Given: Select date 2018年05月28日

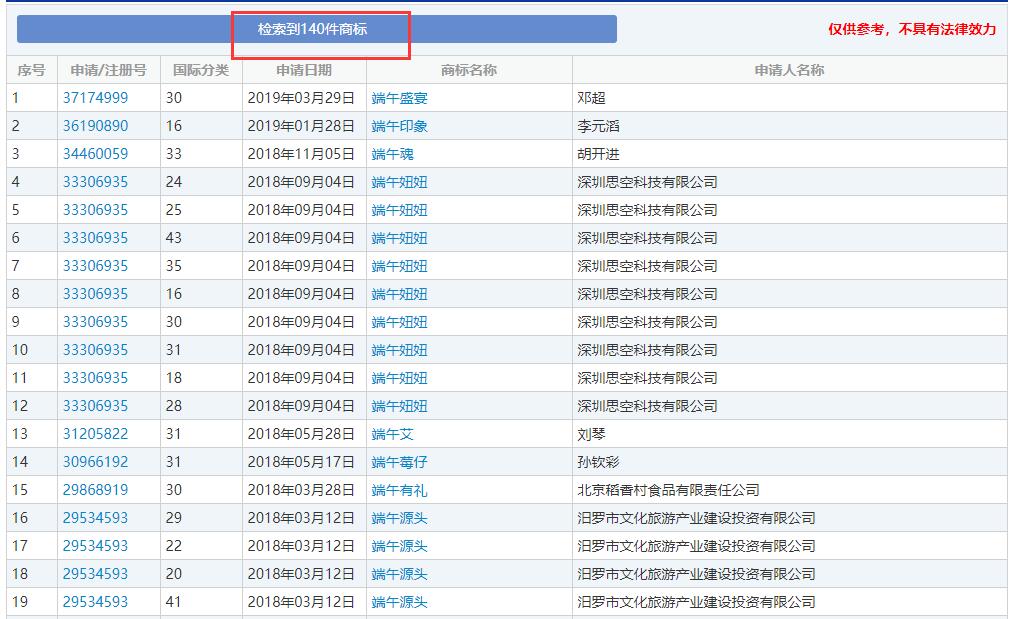Looking at the screenshot, I should (301, 434).
